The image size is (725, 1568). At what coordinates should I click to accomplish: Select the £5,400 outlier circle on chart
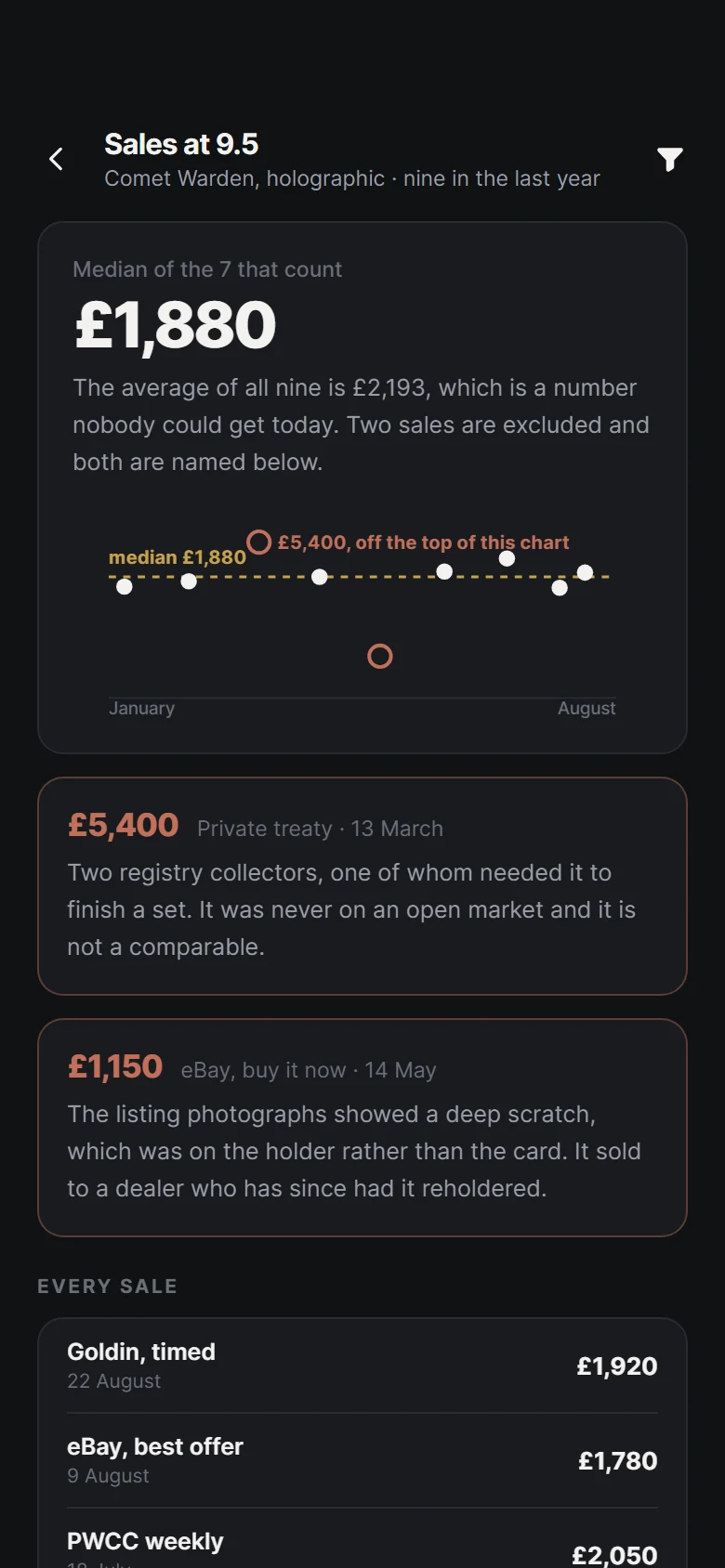(259, 542)
